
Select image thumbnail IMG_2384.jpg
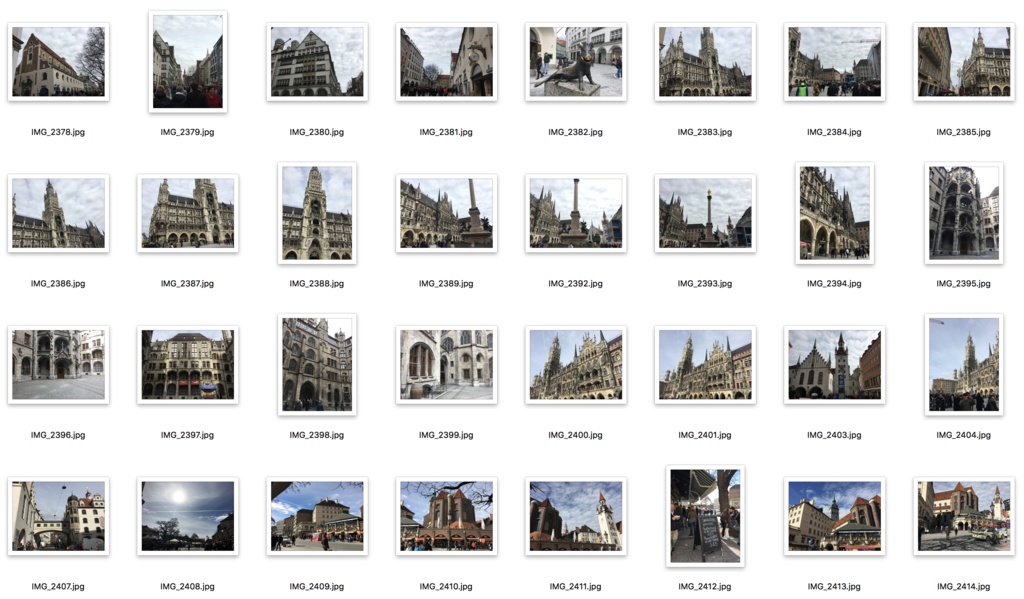[x=834, y=62]
